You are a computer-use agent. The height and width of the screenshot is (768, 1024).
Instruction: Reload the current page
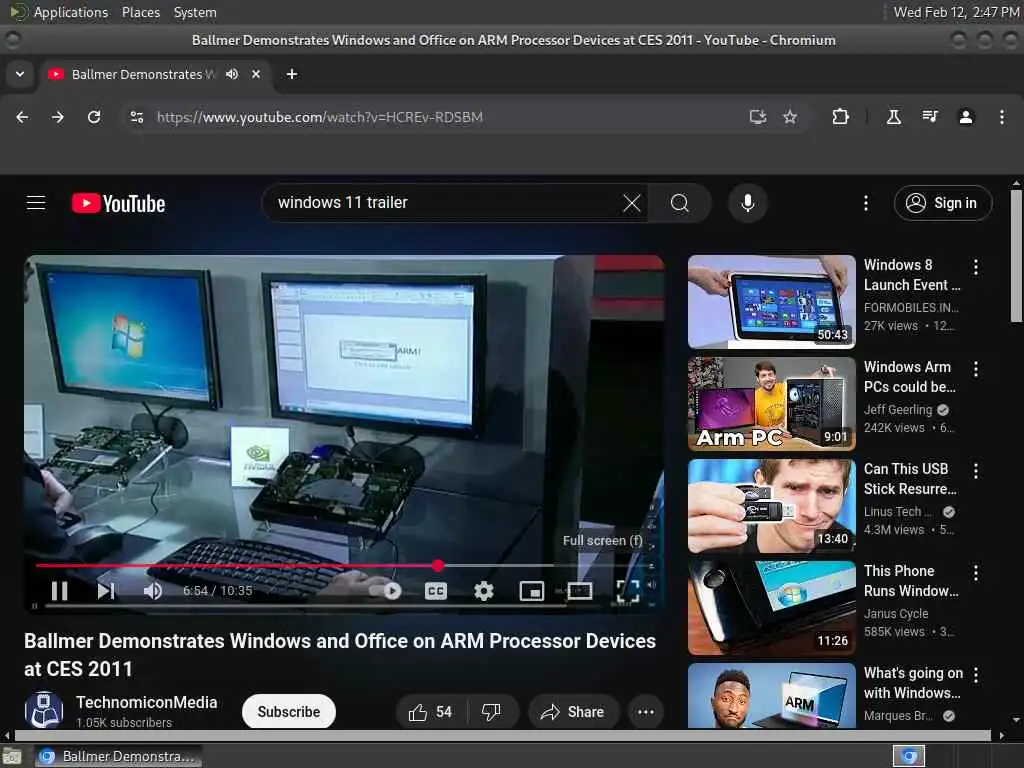[94, 117]
